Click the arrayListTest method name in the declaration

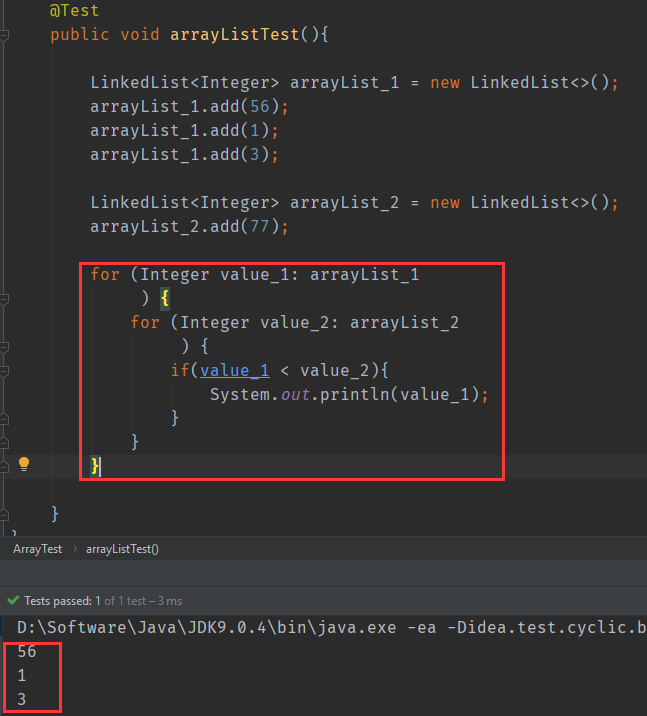[x=234, y=35]
